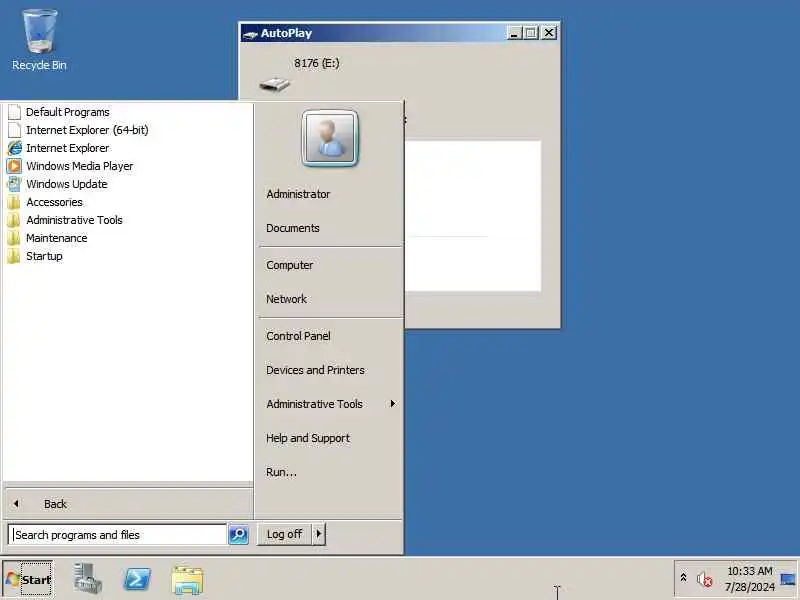Launch Windows PowerShell from the taskbar
The height and width of the screenshot is (600, 800).
coord(138,579)
